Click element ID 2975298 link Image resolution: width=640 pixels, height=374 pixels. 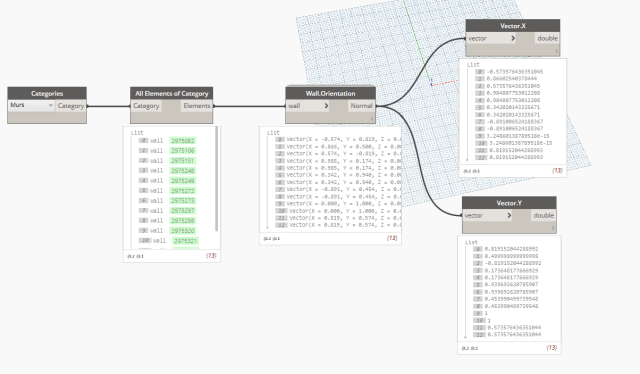coord(182,220)
